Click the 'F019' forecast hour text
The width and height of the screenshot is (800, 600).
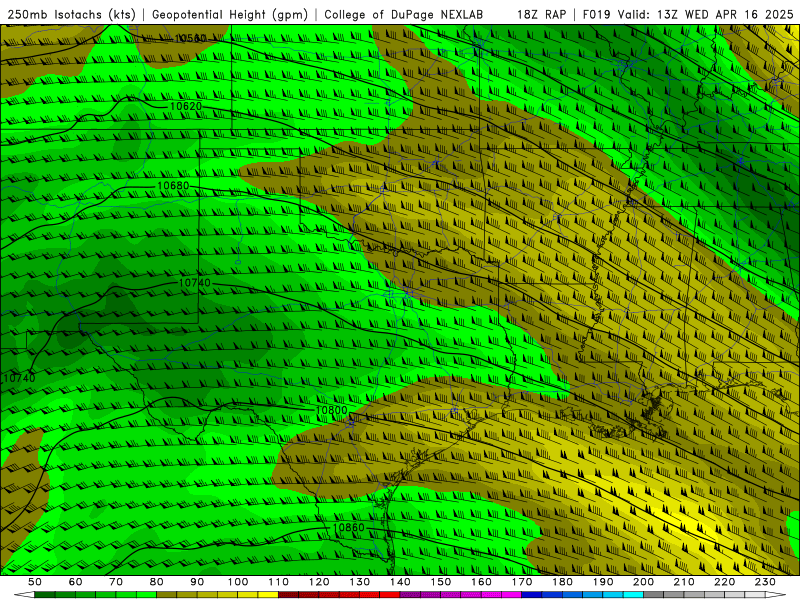(x=597, y=14)
